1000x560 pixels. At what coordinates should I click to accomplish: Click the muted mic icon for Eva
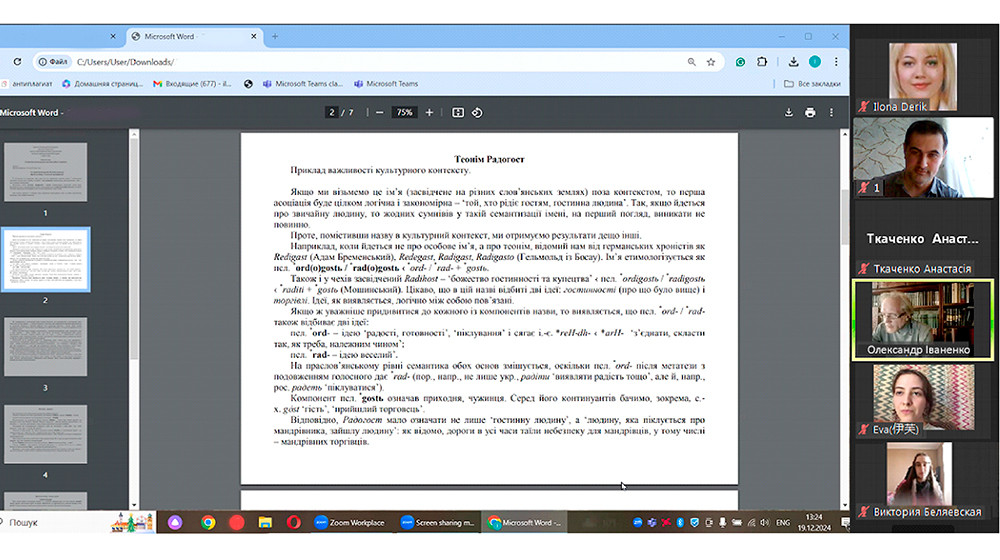point(864,429)
